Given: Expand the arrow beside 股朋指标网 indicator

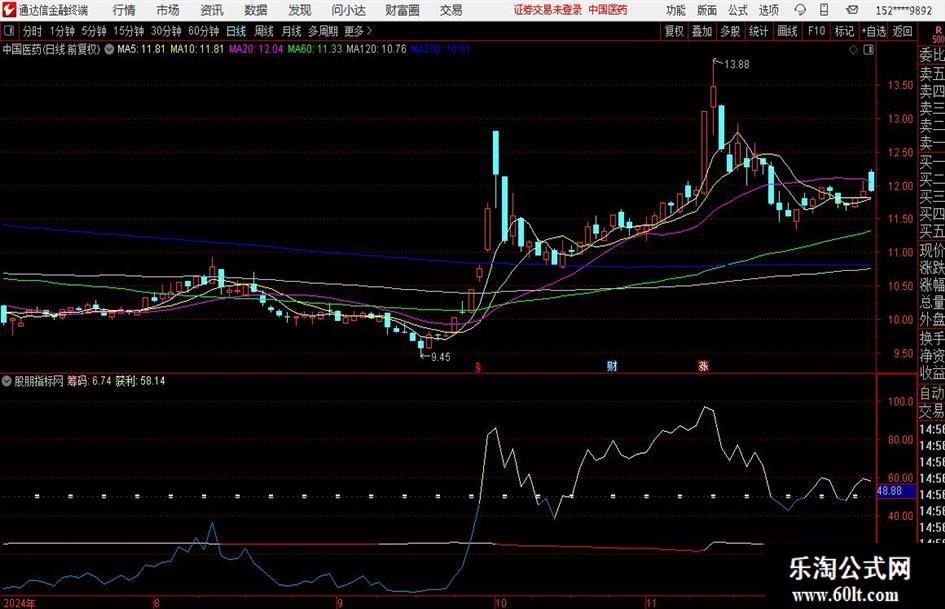Looking at the screenshot, I should (7, 381).
